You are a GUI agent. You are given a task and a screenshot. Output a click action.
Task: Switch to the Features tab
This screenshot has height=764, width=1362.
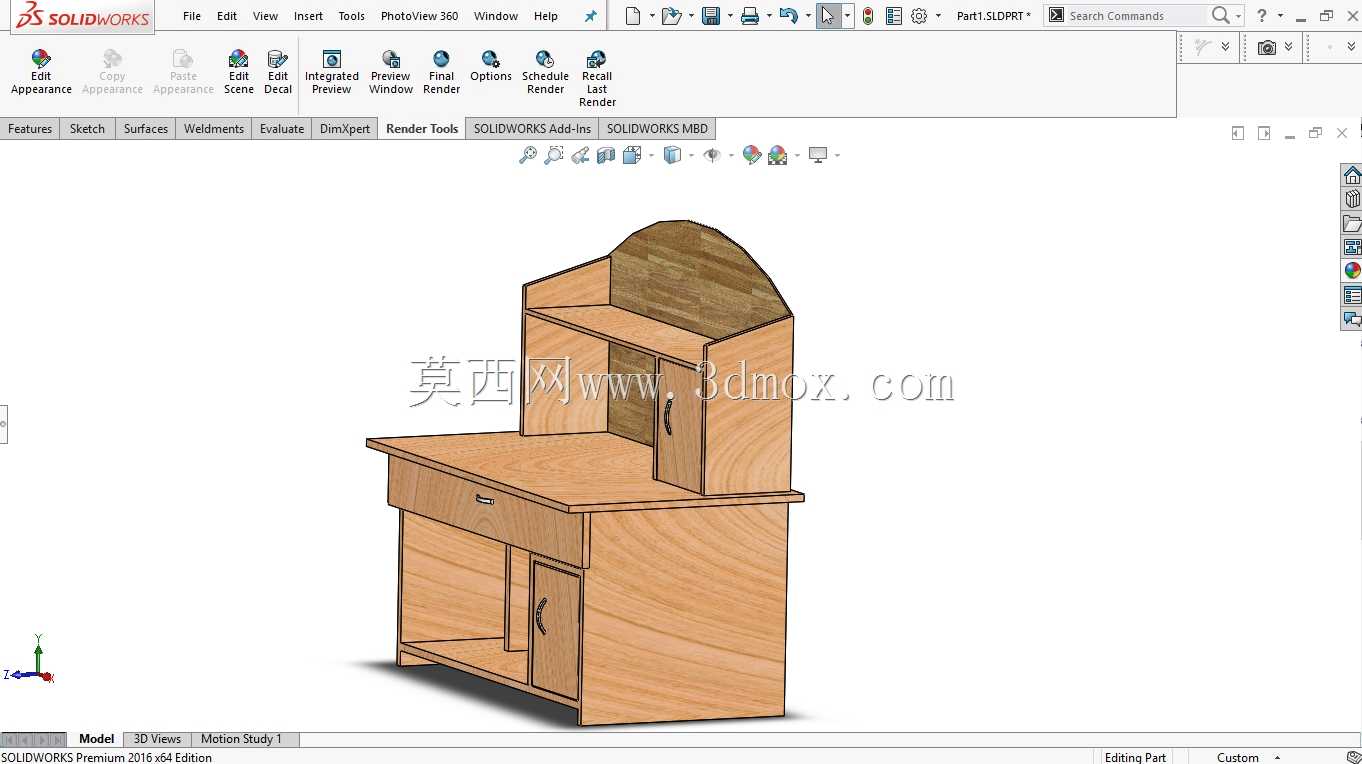30,129
